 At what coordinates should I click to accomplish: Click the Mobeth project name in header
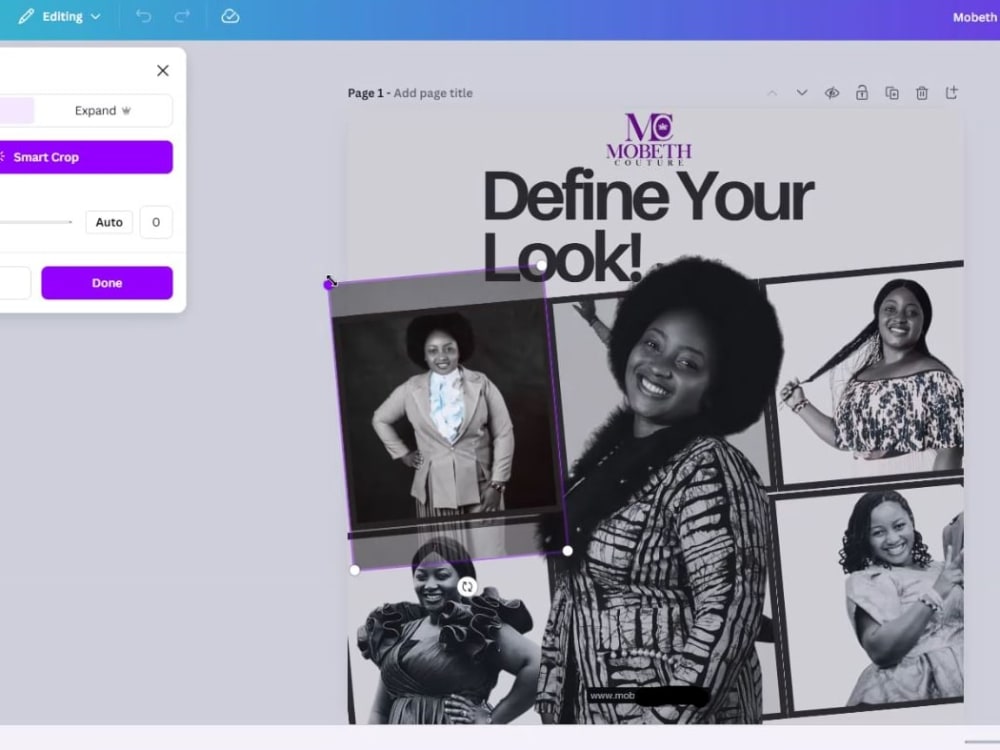(x=976, y=17)
